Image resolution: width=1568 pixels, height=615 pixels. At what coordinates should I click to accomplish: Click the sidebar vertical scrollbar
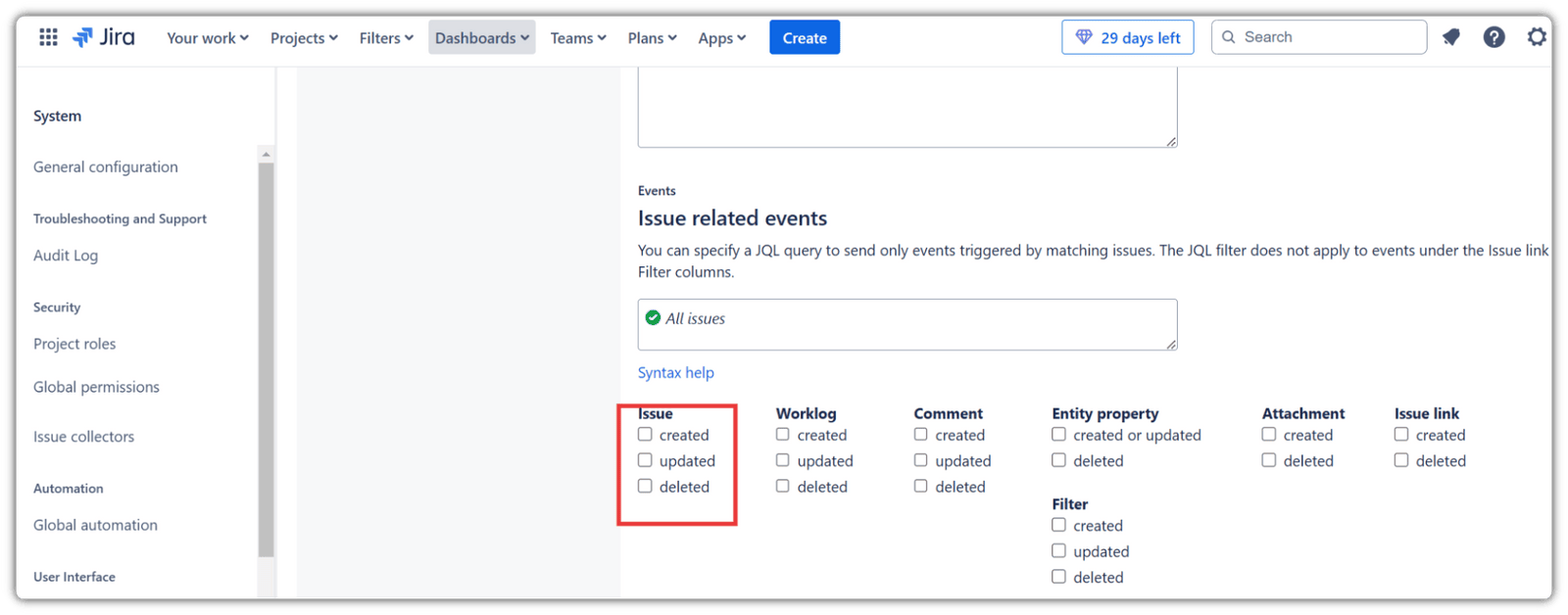(266, 353)
